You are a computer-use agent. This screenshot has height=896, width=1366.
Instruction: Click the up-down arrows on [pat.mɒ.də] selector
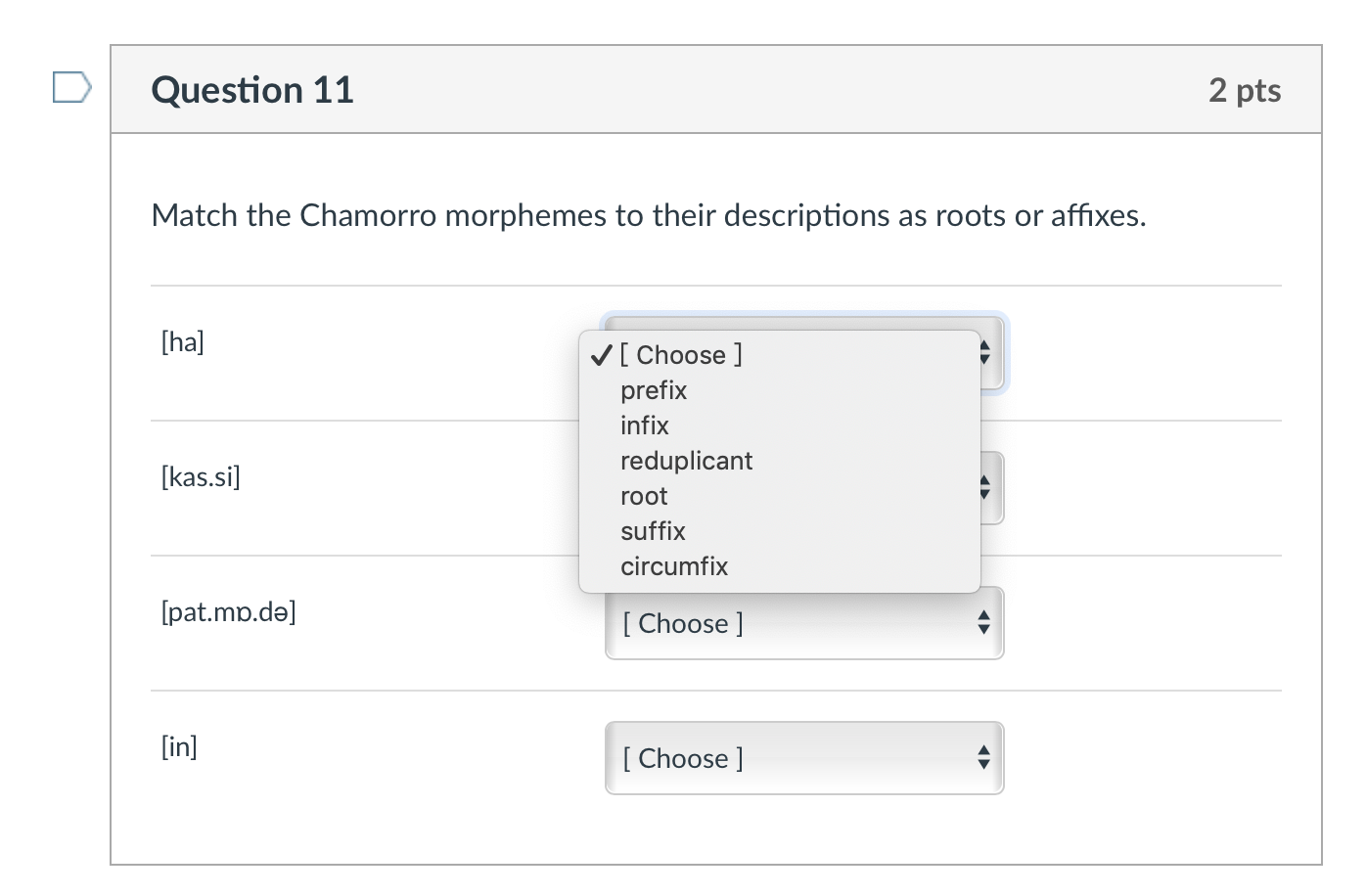point(984,622)
